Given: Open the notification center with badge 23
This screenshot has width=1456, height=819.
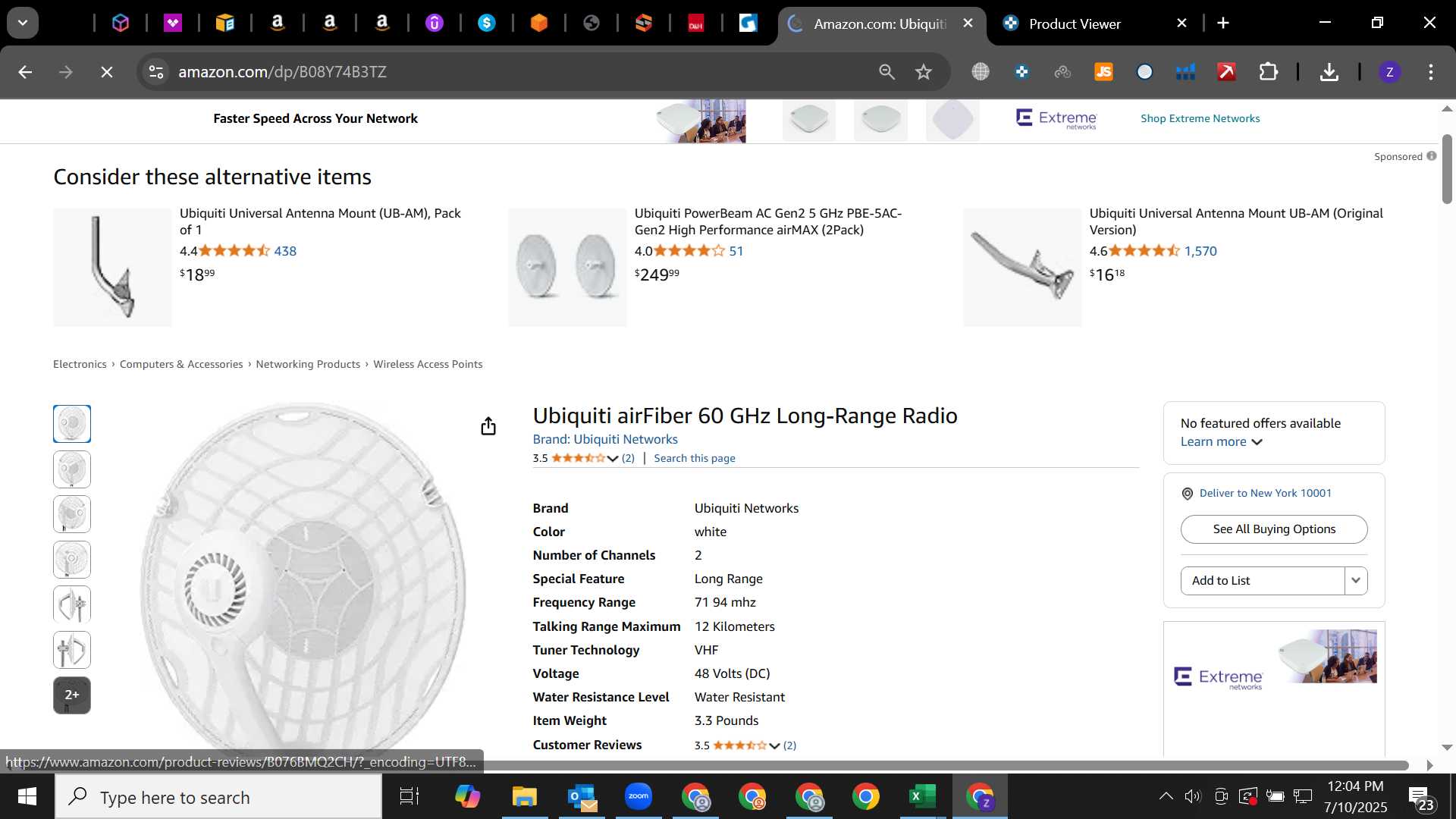Looking at the screenshot, I should tap(1420, 798).
